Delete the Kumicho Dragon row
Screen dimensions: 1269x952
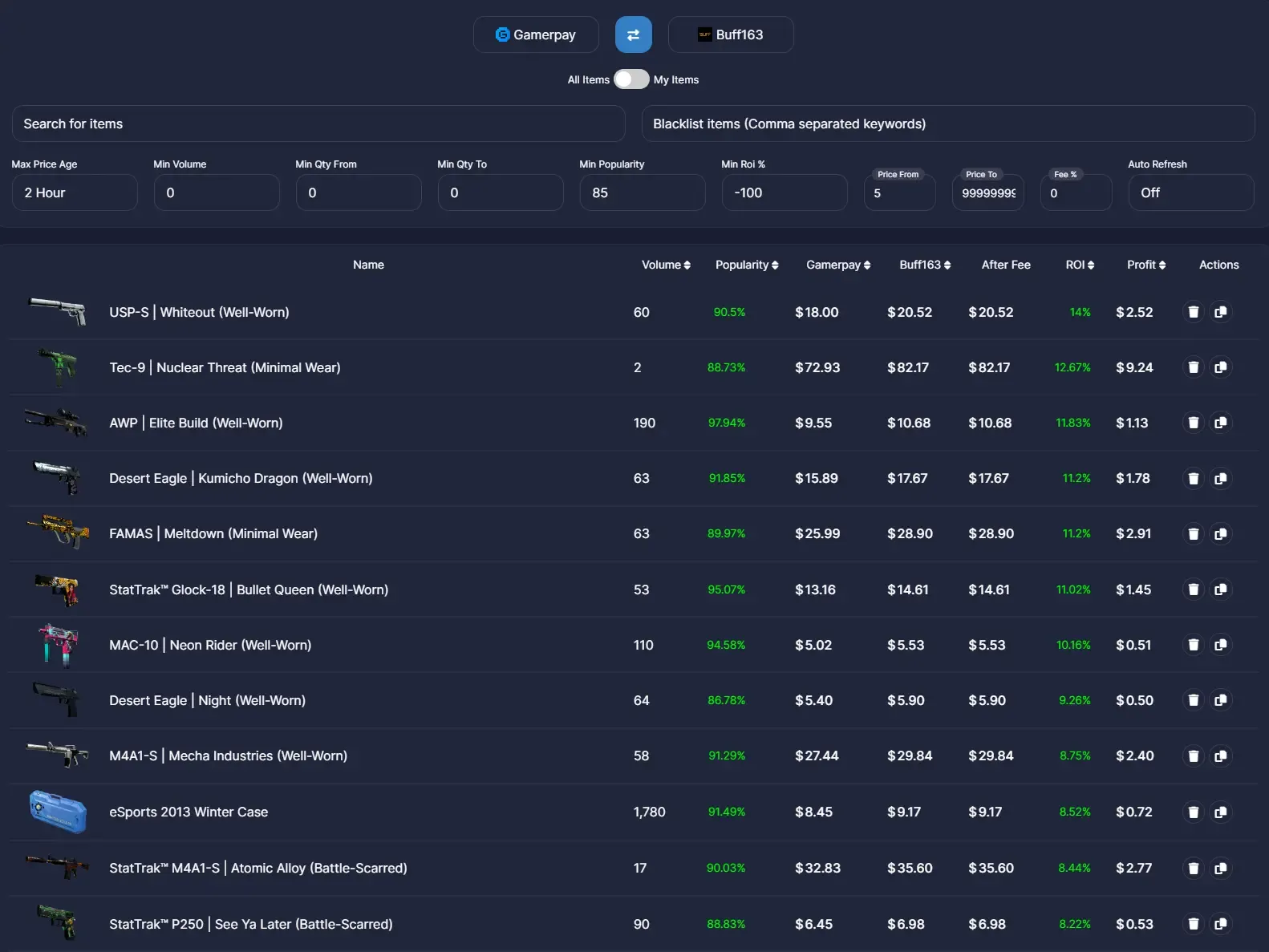coord(1194,478)
